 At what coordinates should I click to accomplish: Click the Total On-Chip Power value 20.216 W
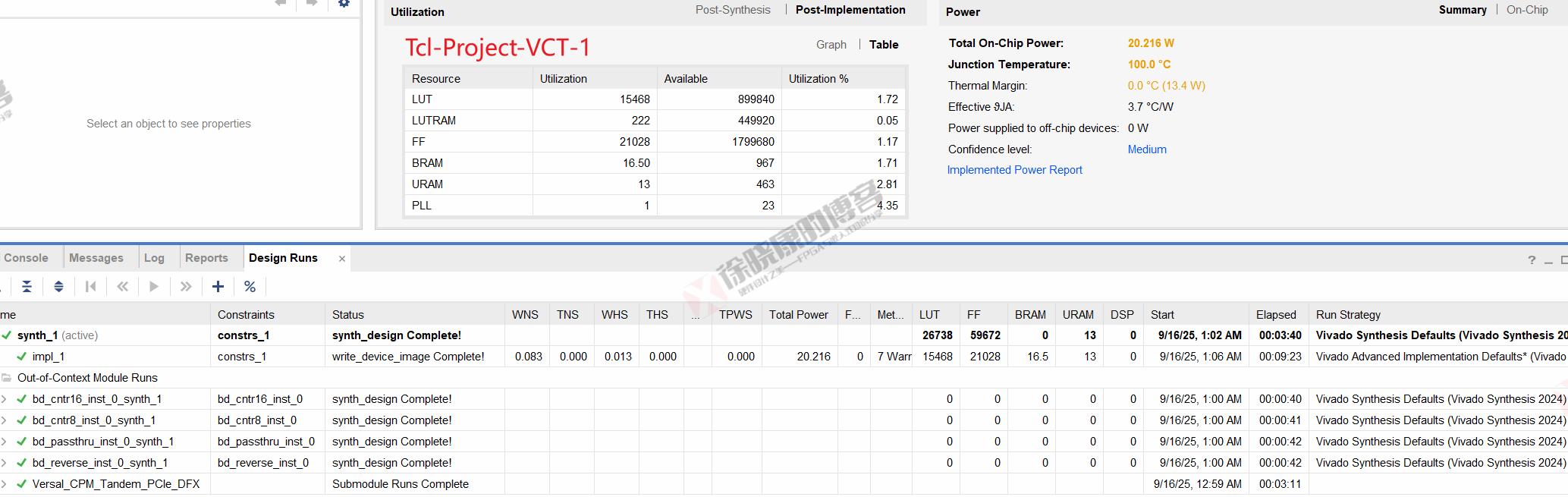[1151, 43]
